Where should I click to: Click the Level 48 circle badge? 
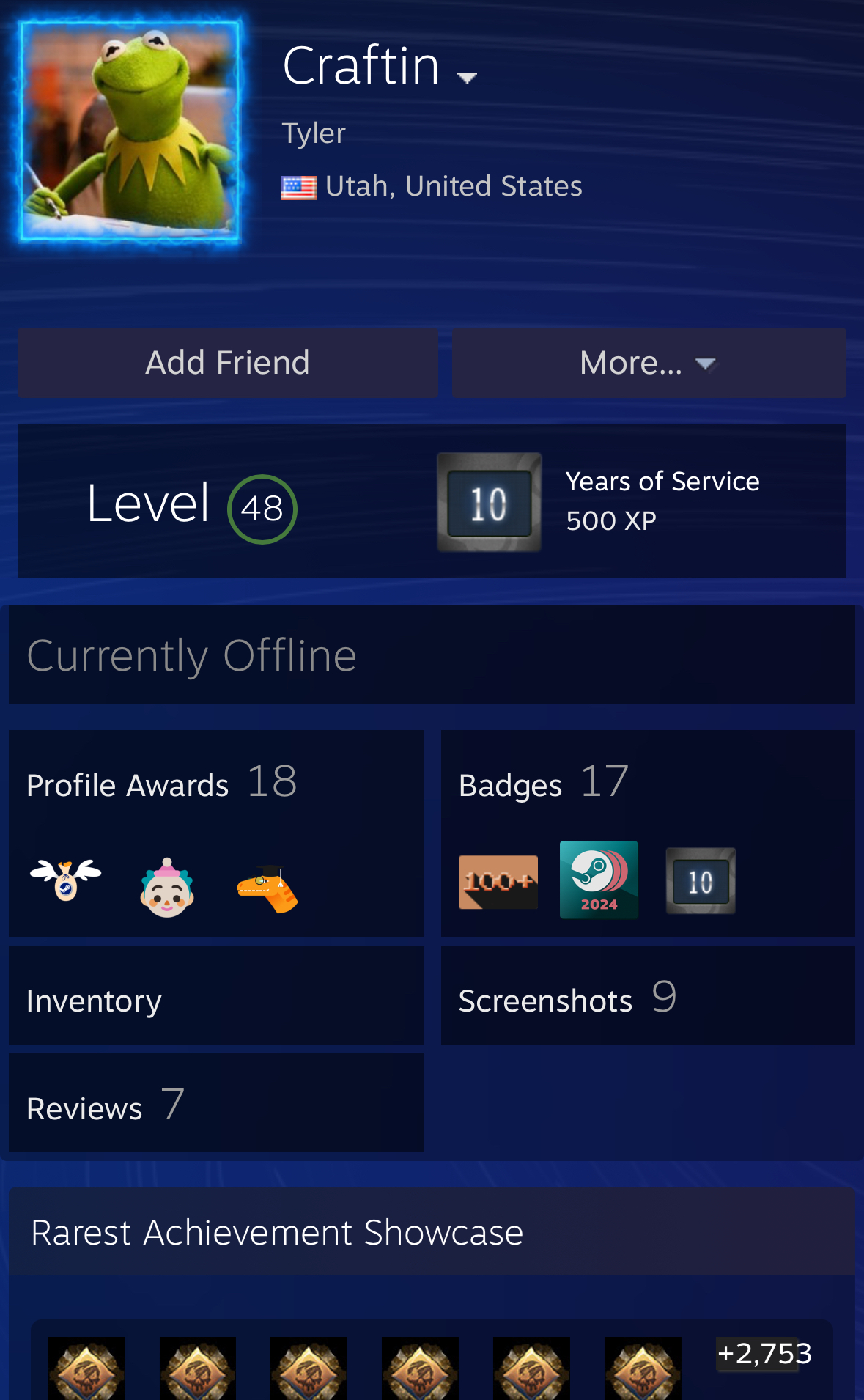[262, 509]
